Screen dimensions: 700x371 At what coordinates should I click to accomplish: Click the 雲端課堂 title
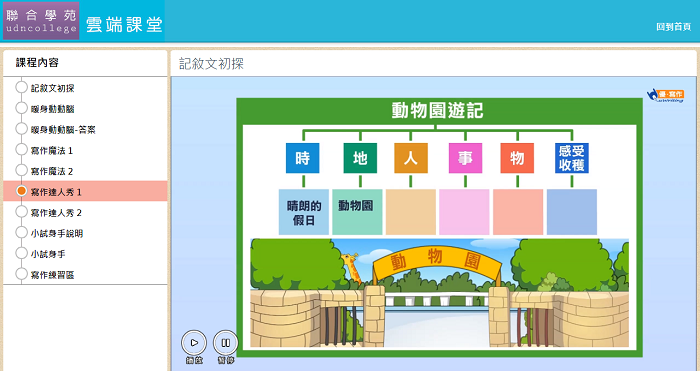click(x=124, y=24)
